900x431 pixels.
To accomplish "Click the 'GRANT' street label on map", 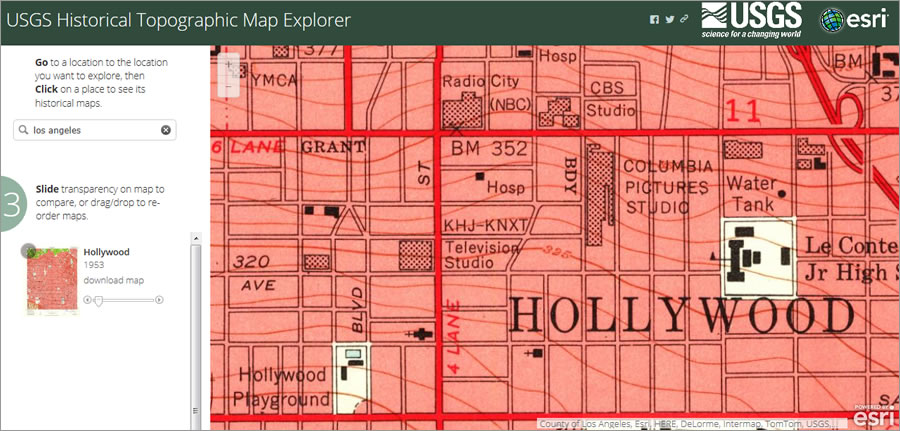I will pyautogui.click(x=333, y=147).
